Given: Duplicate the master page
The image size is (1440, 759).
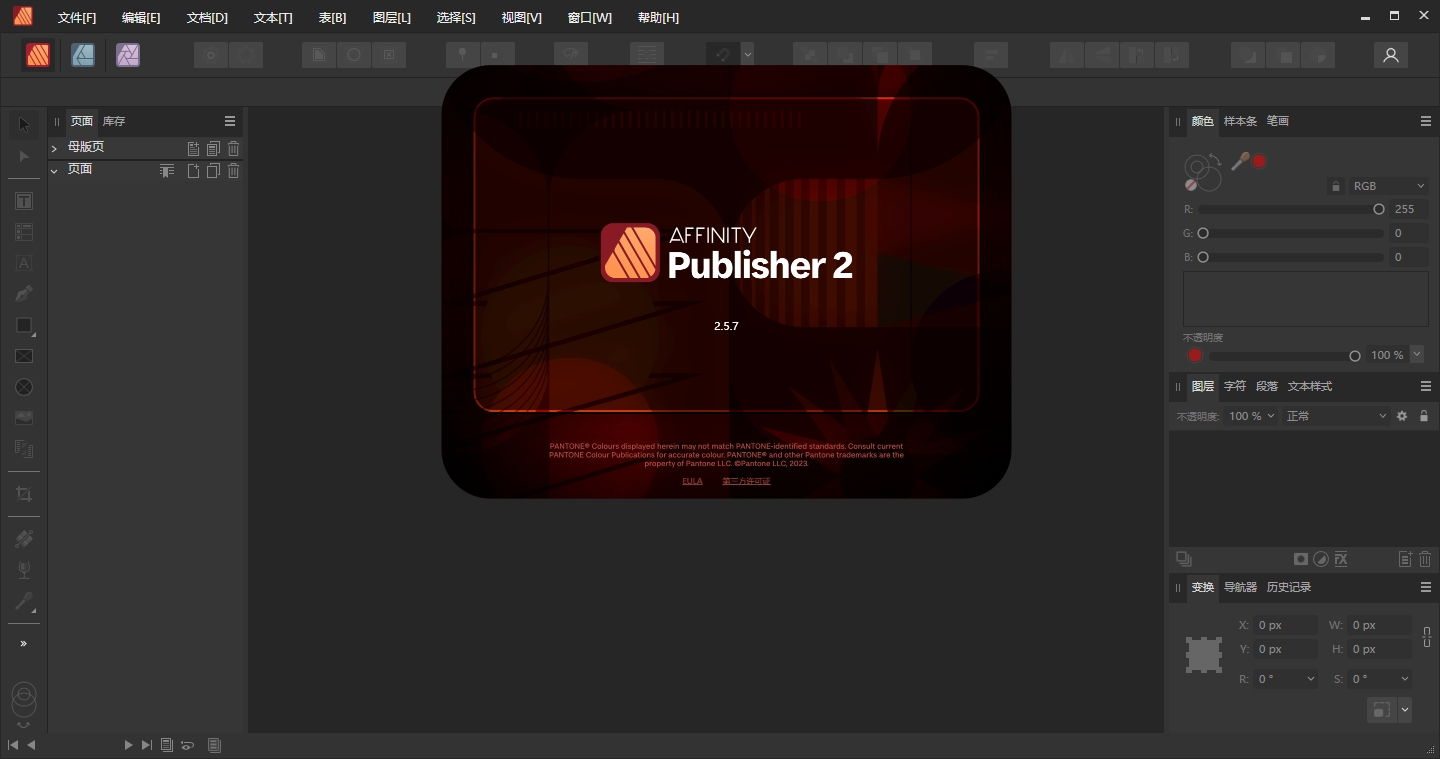Looking at the screenshot, I should [213, 148].
